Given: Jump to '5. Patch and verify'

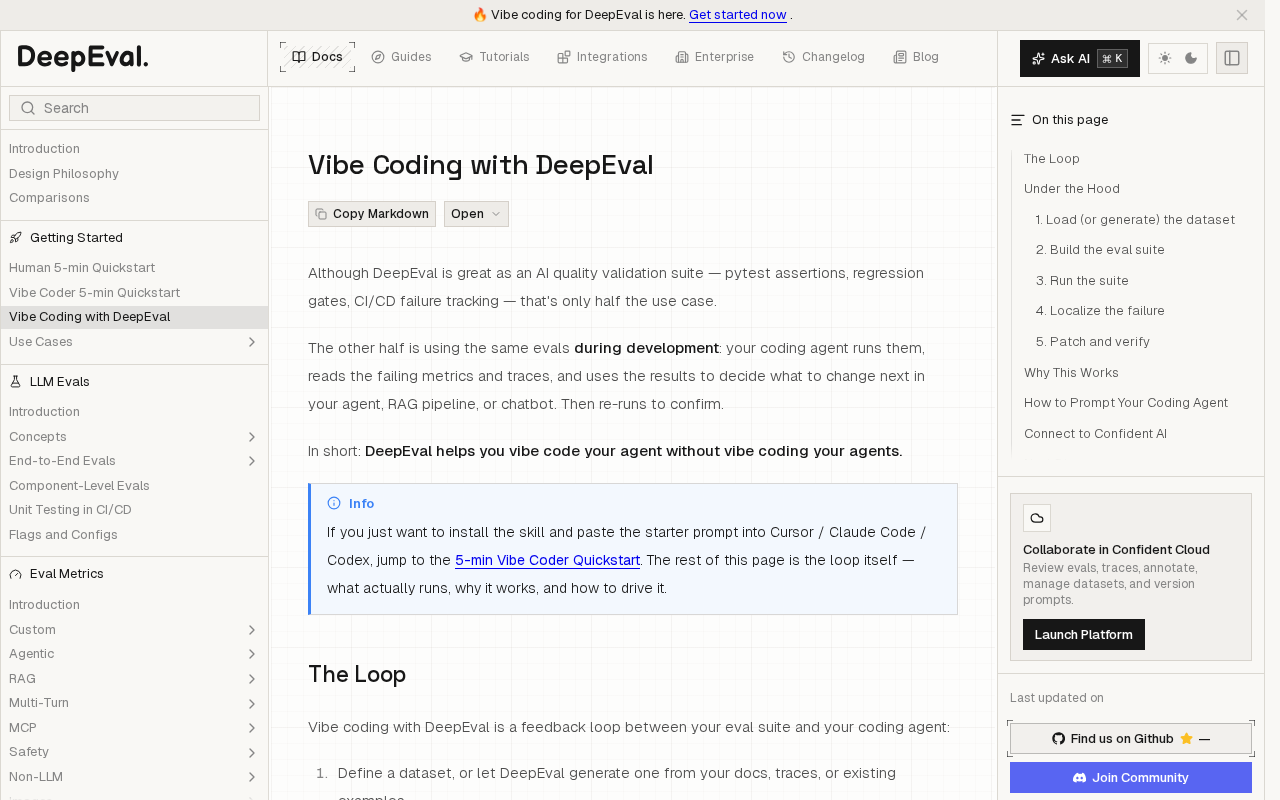Looking at the screenshot, I should (1093, 342).
